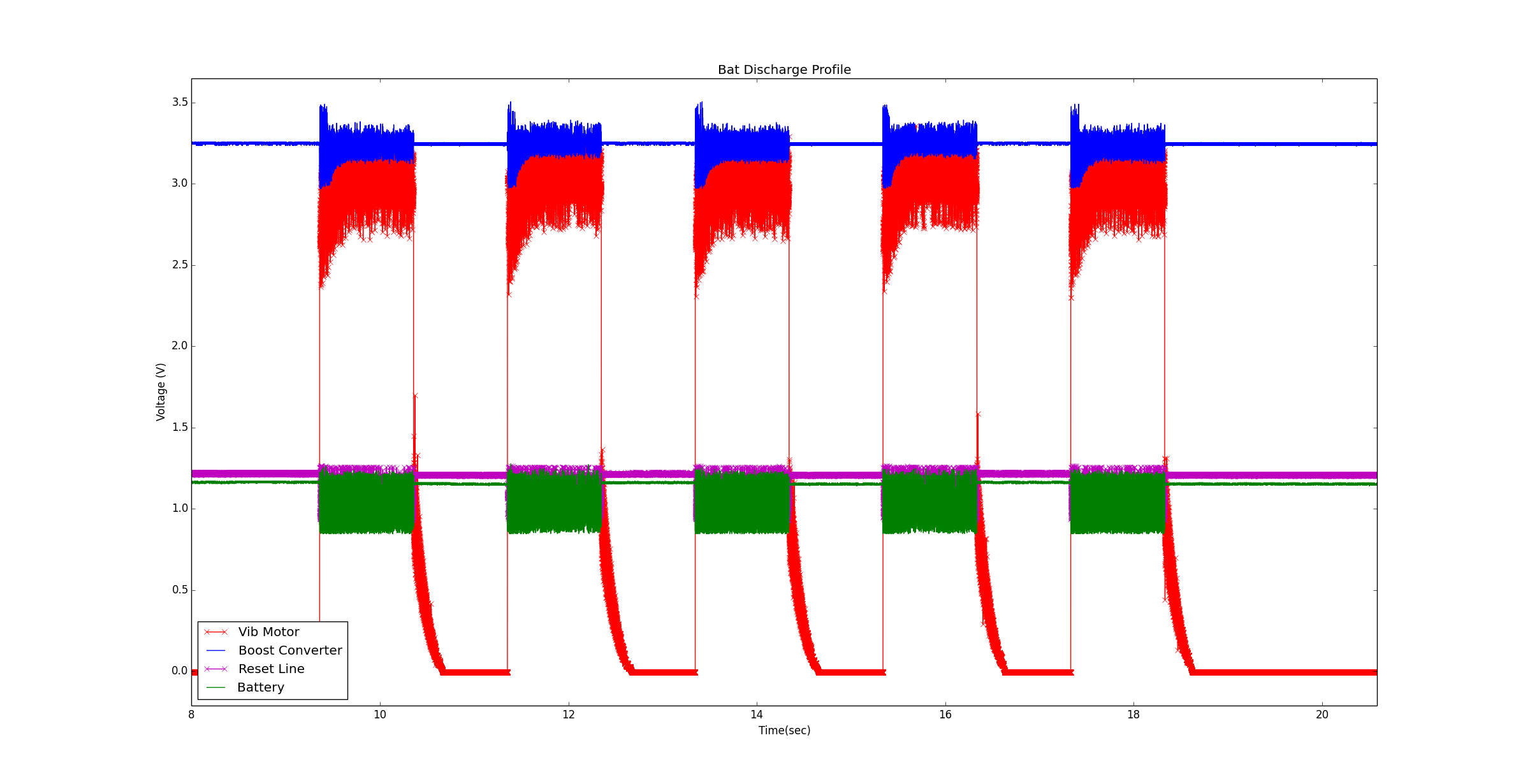Click the Boost Converter legend line sample
Screen dimensions: 1530x784
pos(215,651)
